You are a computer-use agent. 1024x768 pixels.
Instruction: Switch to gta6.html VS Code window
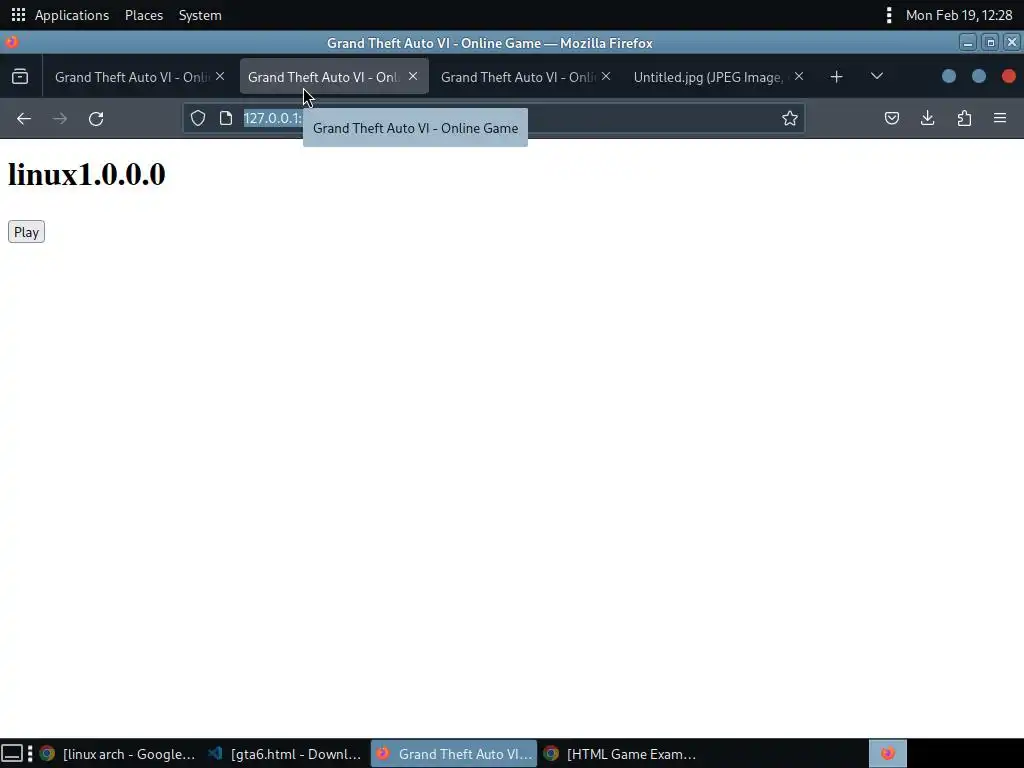coord(287,754)
